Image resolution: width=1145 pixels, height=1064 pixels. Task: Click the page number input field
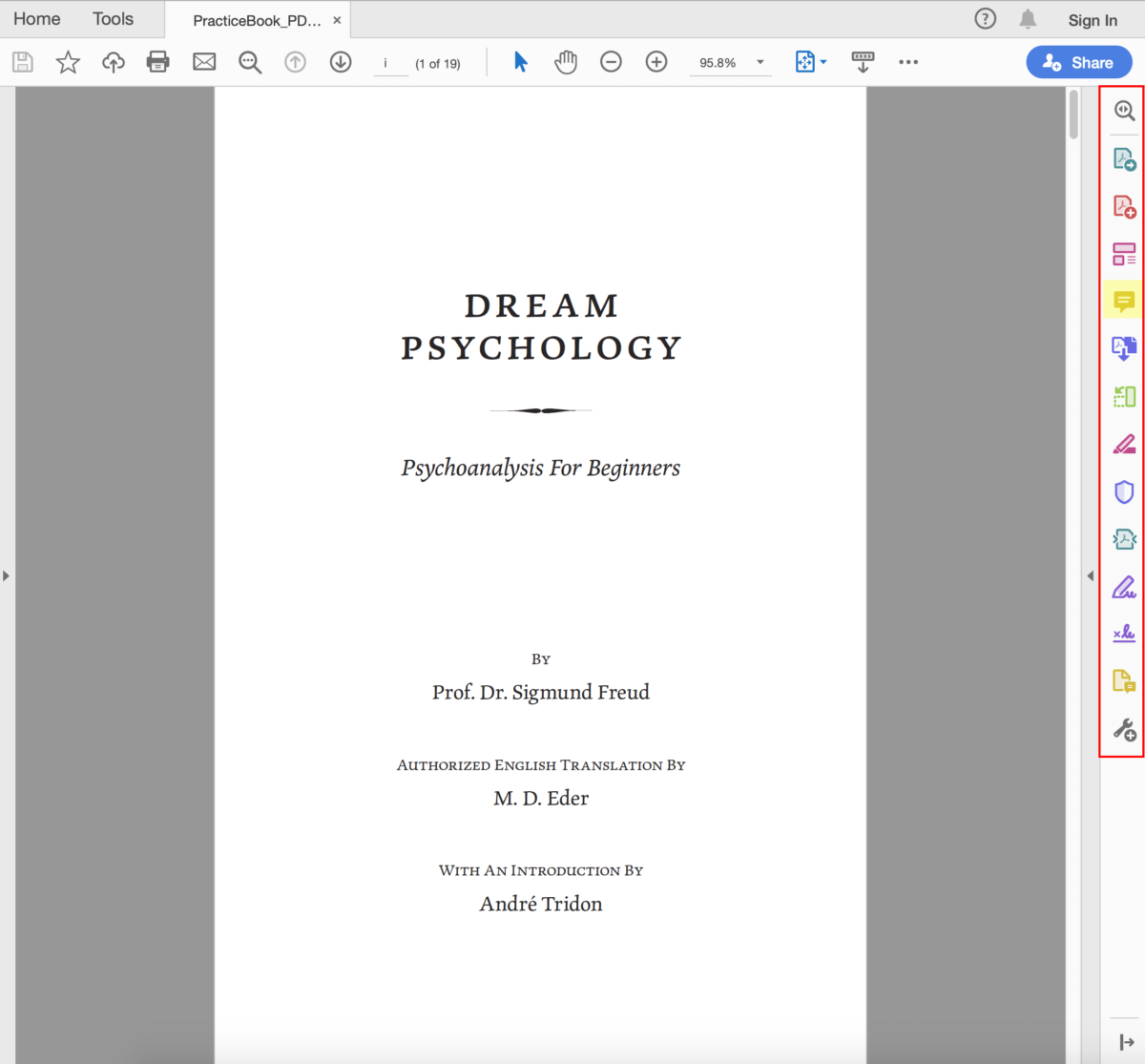click(390, 63)
